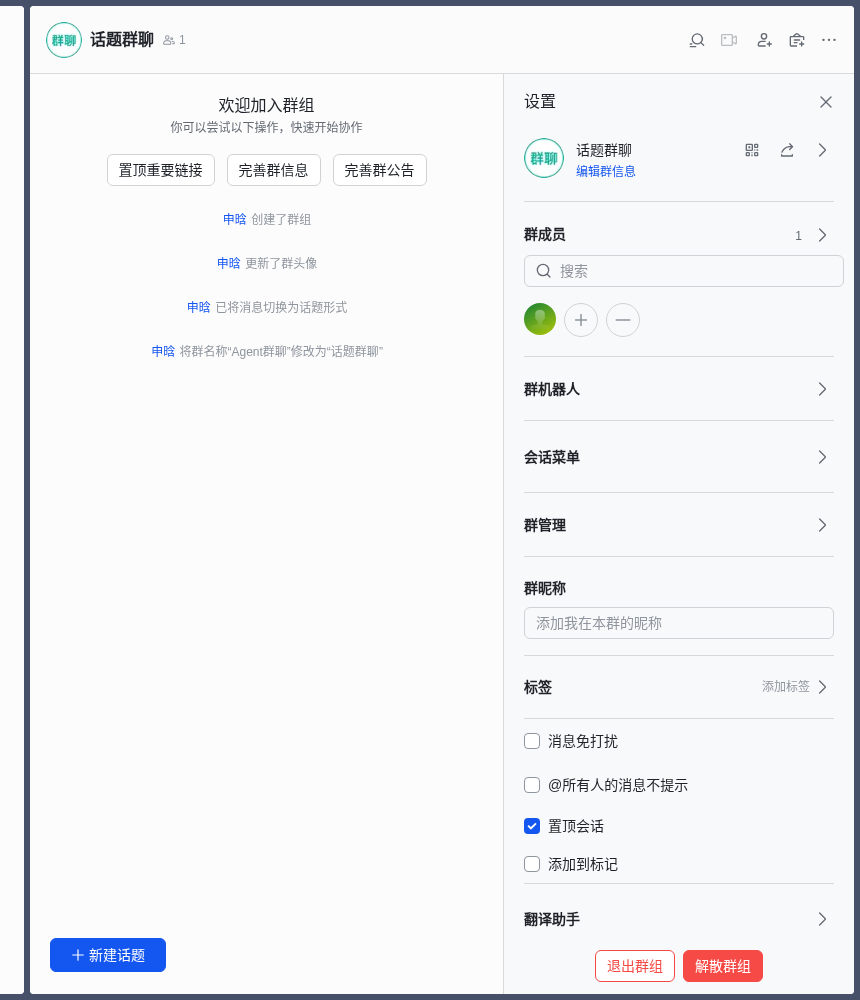The width and height of the screenshot is (860, 1000).
Task: Expand the 群成员 member list
Action: click(822, 235)
